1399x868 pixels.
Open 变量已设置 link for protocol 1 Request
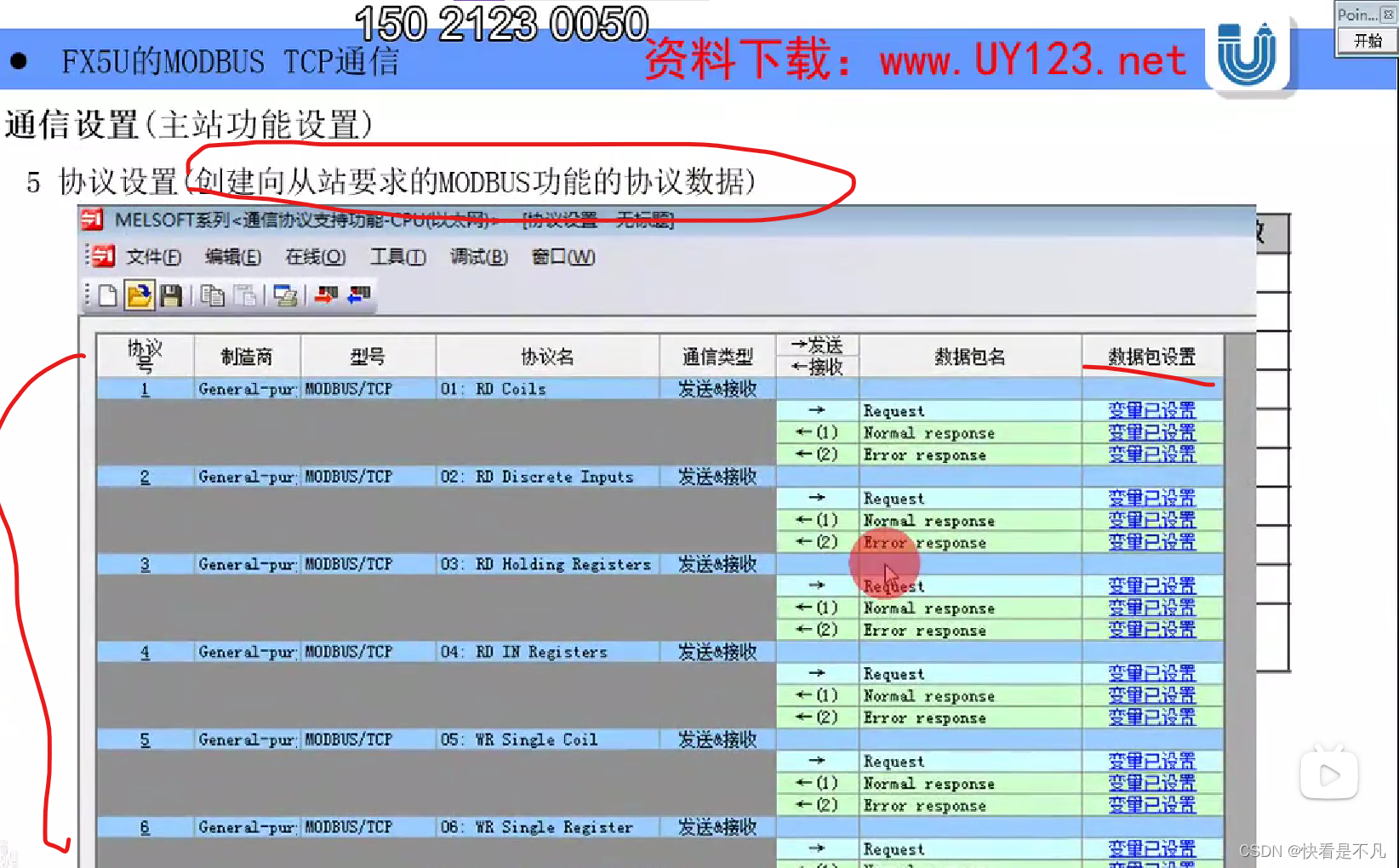pos(1152,410)
